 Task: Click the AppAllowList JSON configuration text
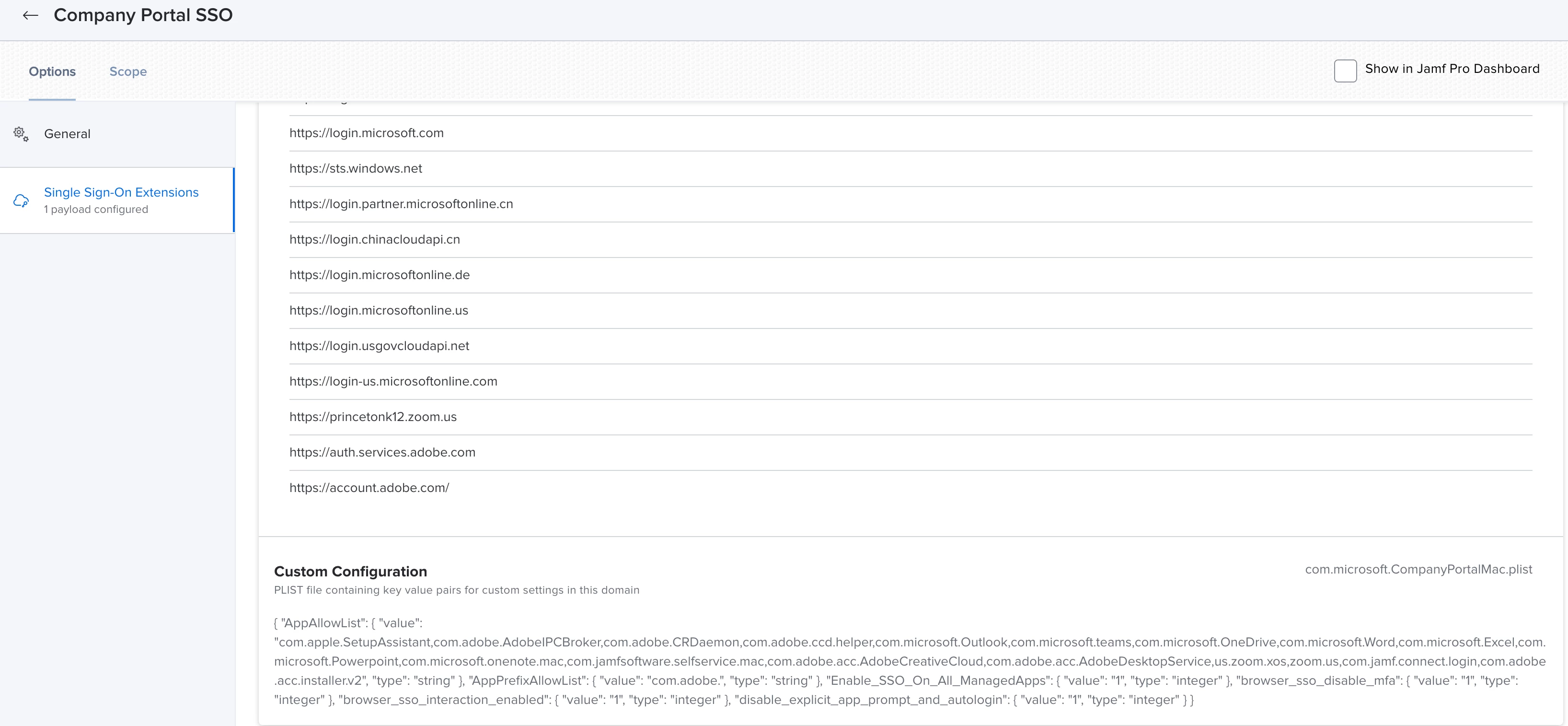910,661
